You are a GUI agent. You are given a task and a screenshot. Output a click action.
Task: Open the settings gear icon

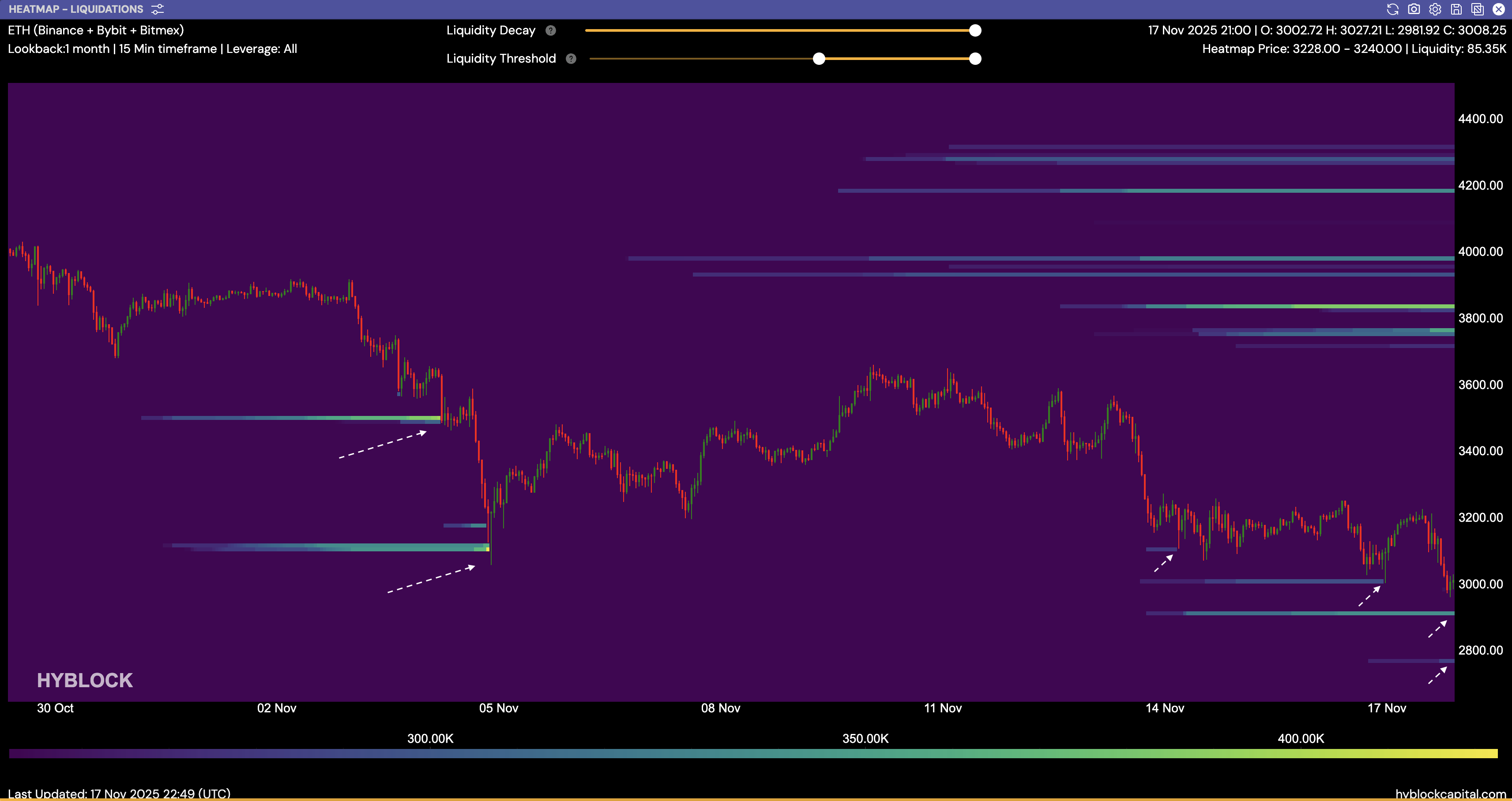point(1435,9)
